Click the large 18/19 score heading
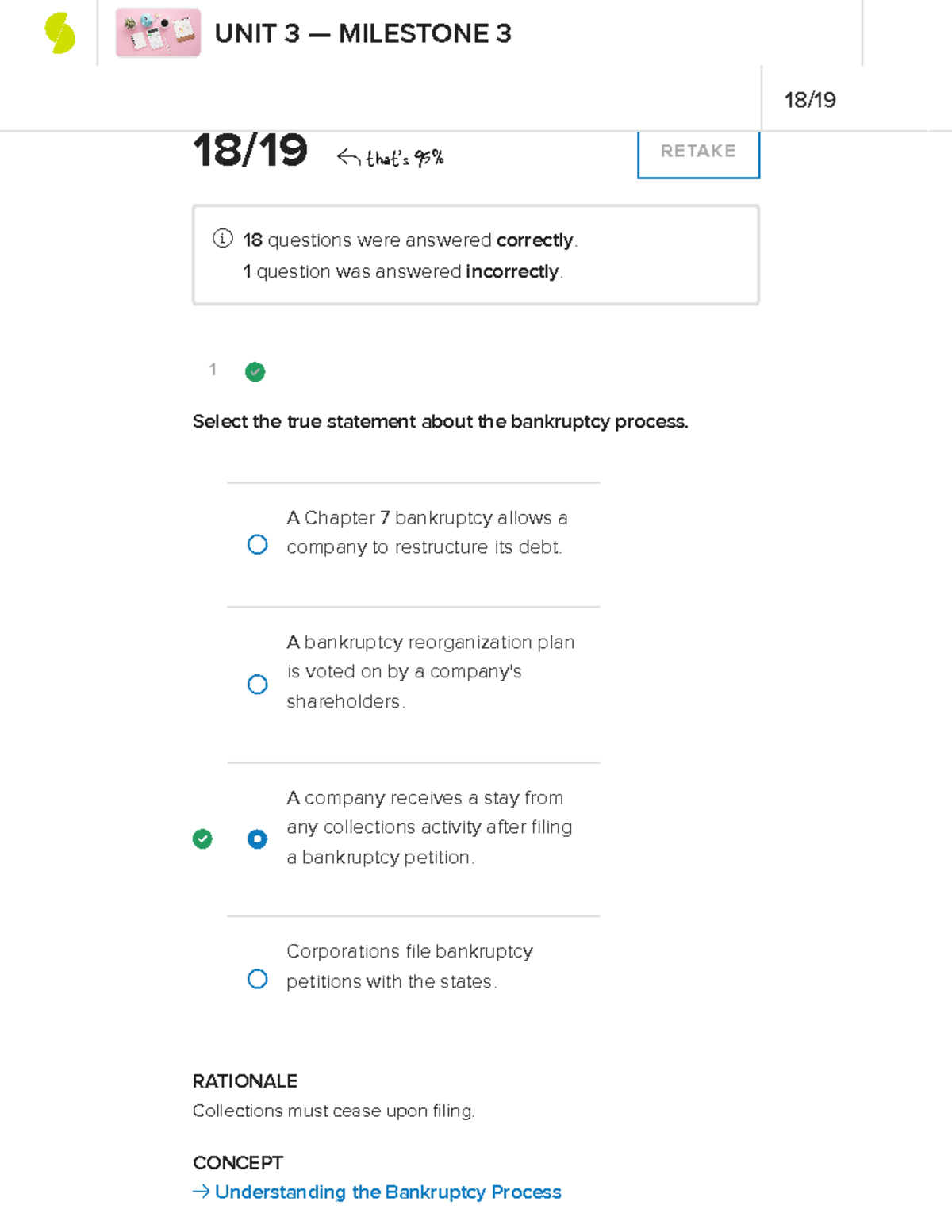 coord(250,151)
